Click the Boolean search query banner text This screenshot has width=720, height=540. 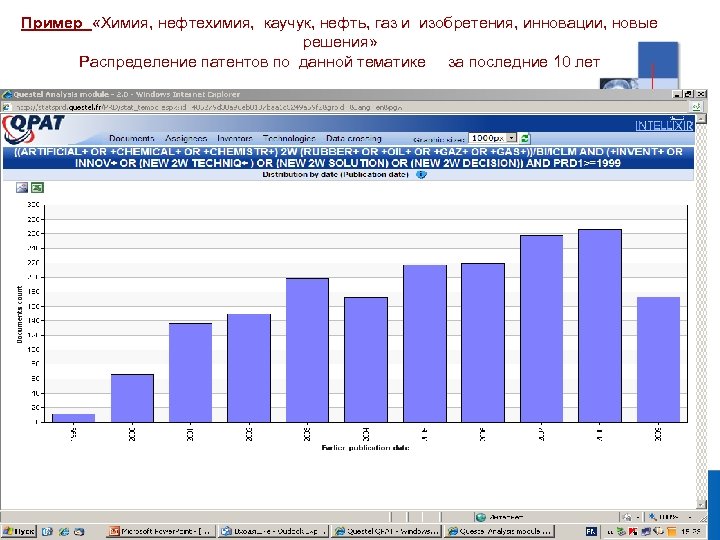coord(348,158)
